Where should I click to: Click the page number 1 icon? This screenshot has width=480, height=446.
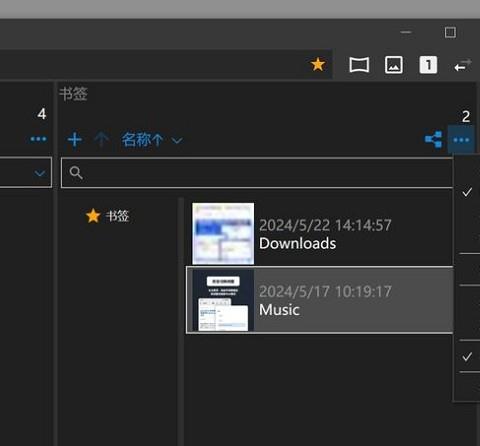coord(428,65)
